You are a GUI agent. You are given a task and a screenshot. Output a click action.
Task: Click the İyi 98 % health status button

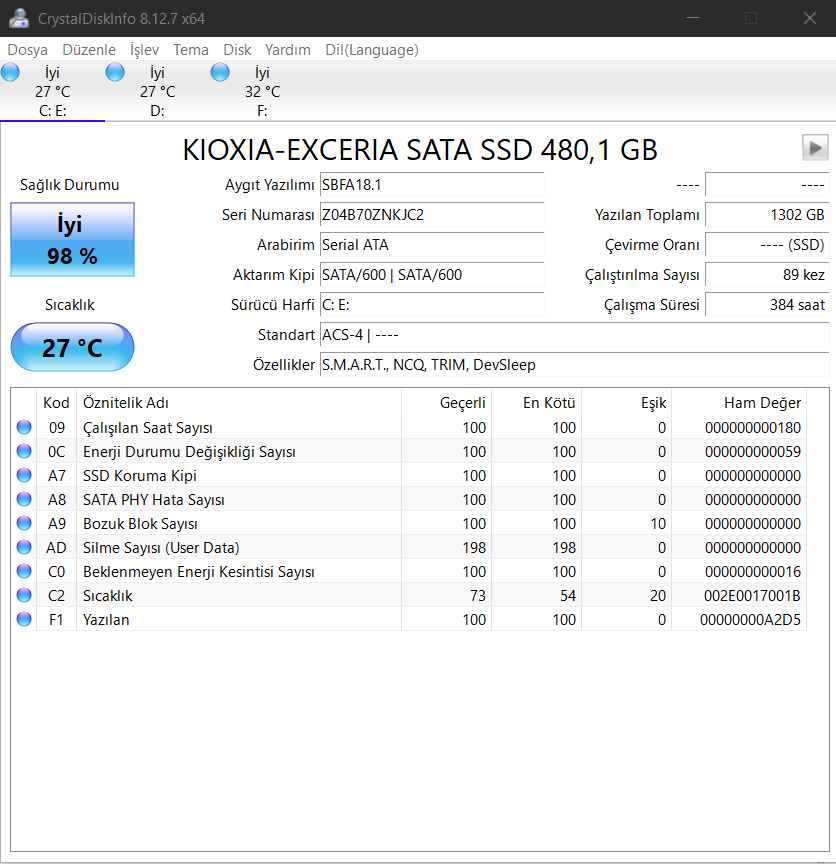[x=72, y=240]
